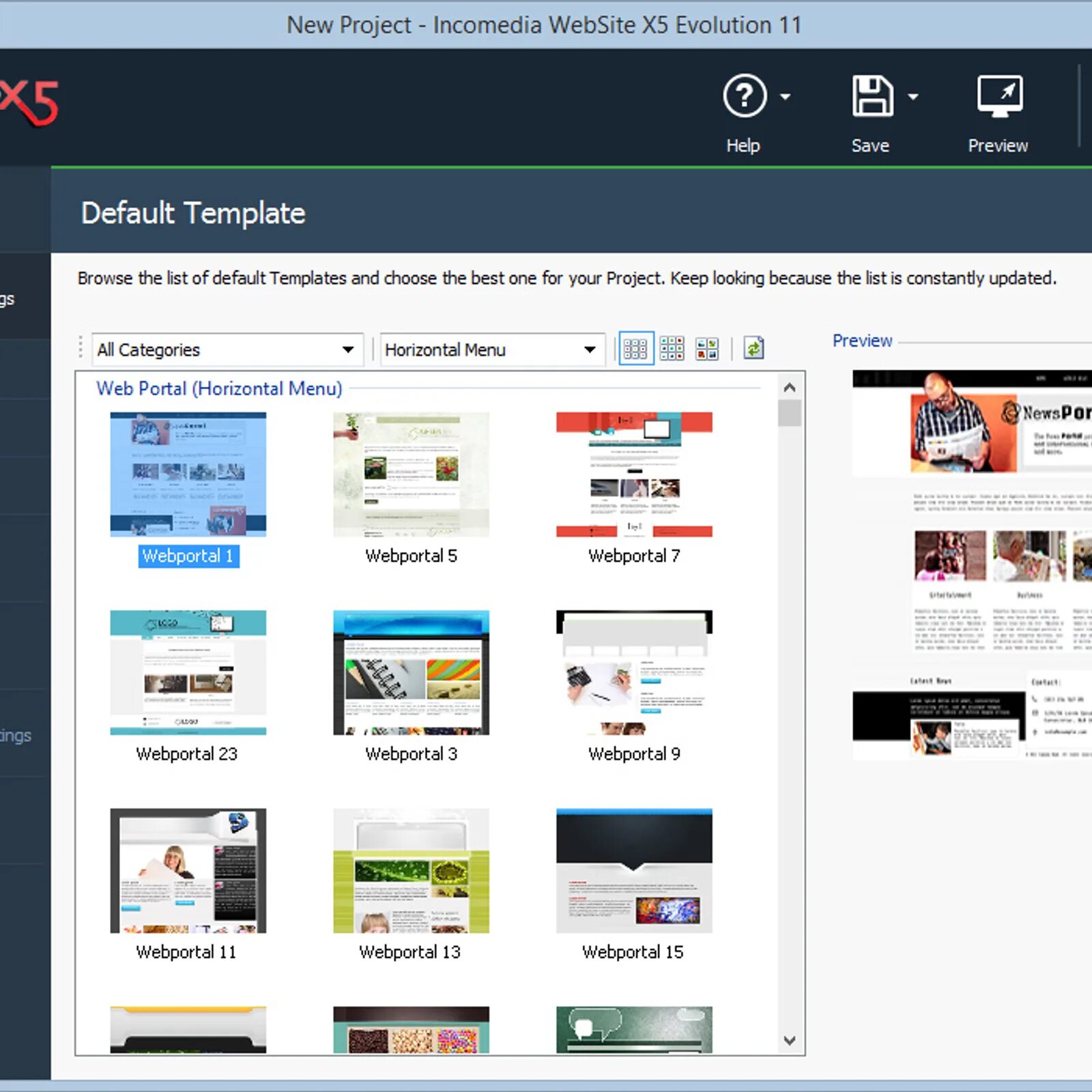Open the All Categories dropdown
Viewport: 1092px width, 1092px height.
(227, 349)
